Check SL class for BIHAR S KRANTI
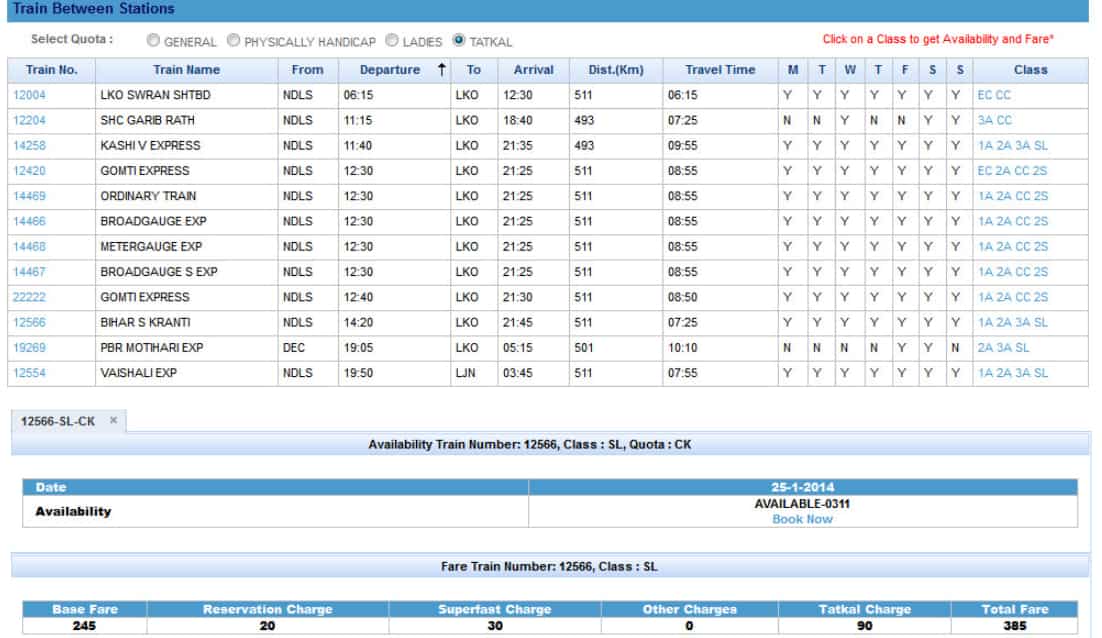 pyautogui.click(x=1041, y=323)
